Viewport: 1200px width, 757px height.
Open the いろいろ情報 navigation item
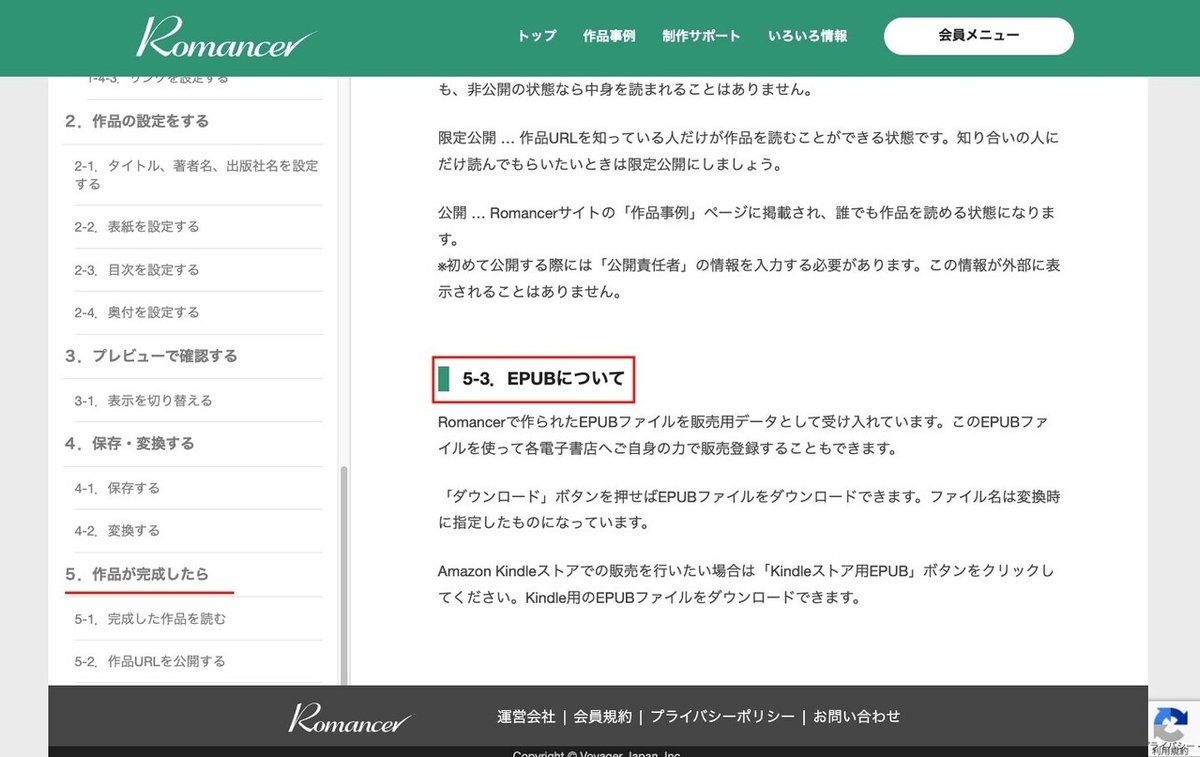tap(807, 36)
